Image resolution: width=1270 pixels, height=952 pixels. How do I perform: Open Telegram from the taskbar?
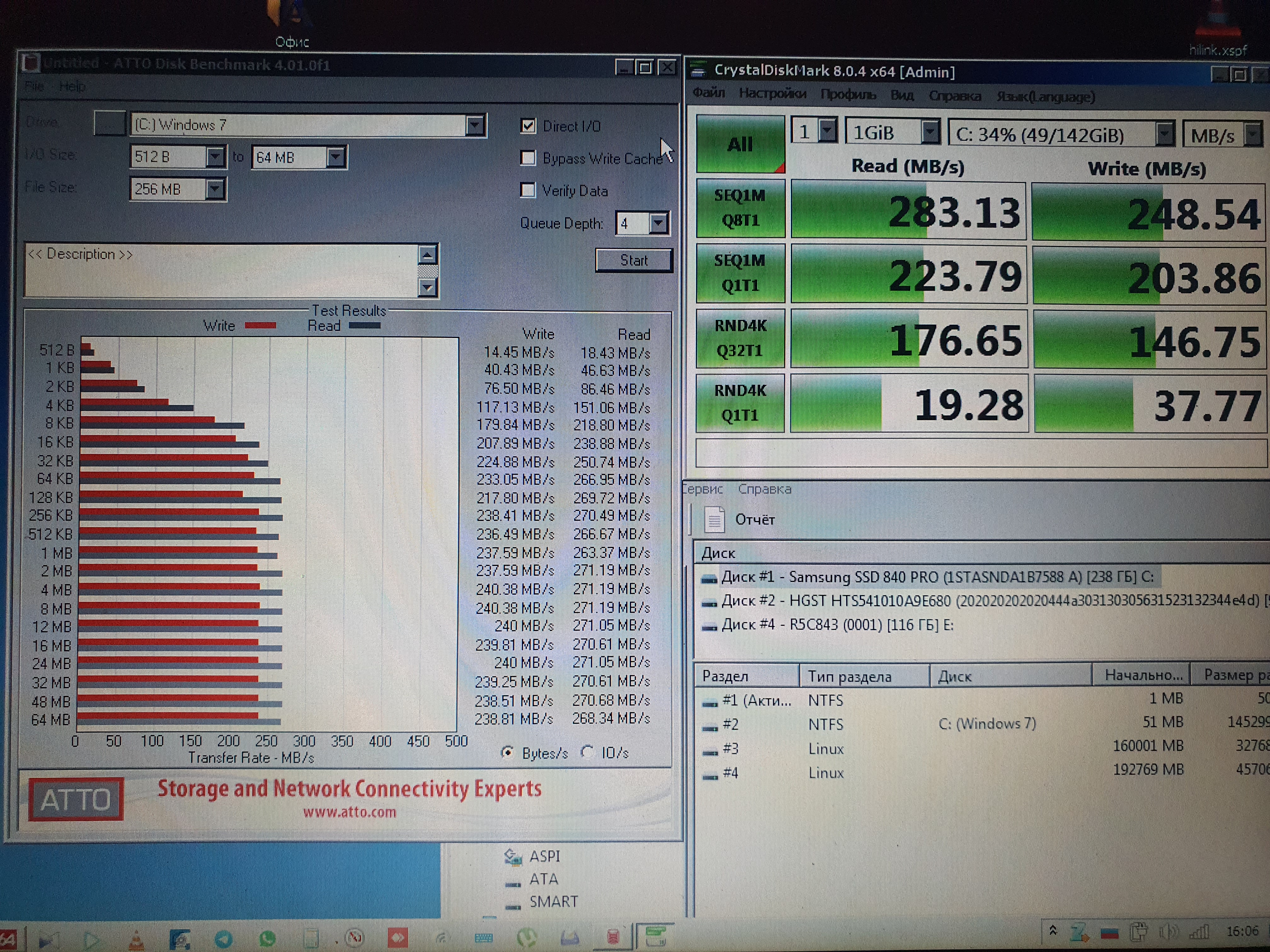pyautogui.click(x=224, y=939)
